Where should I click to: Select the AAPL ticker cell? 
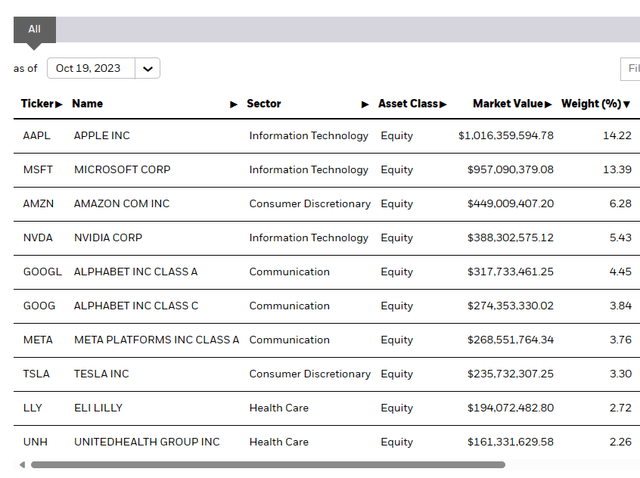[x=36, y=136]
